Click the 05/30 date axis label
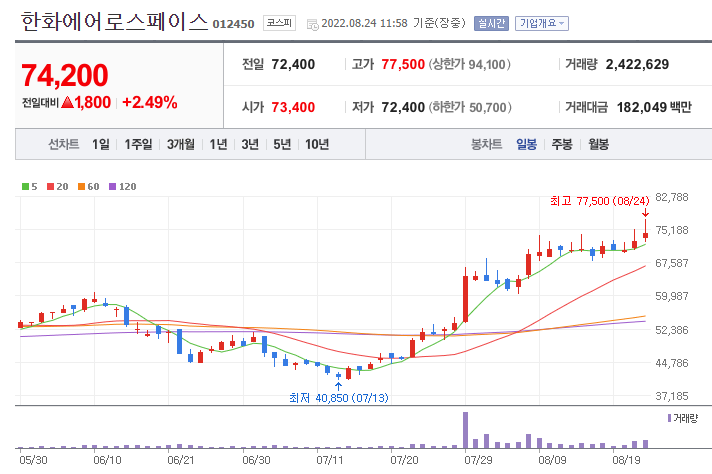712x474 pixels. point(33,460)
